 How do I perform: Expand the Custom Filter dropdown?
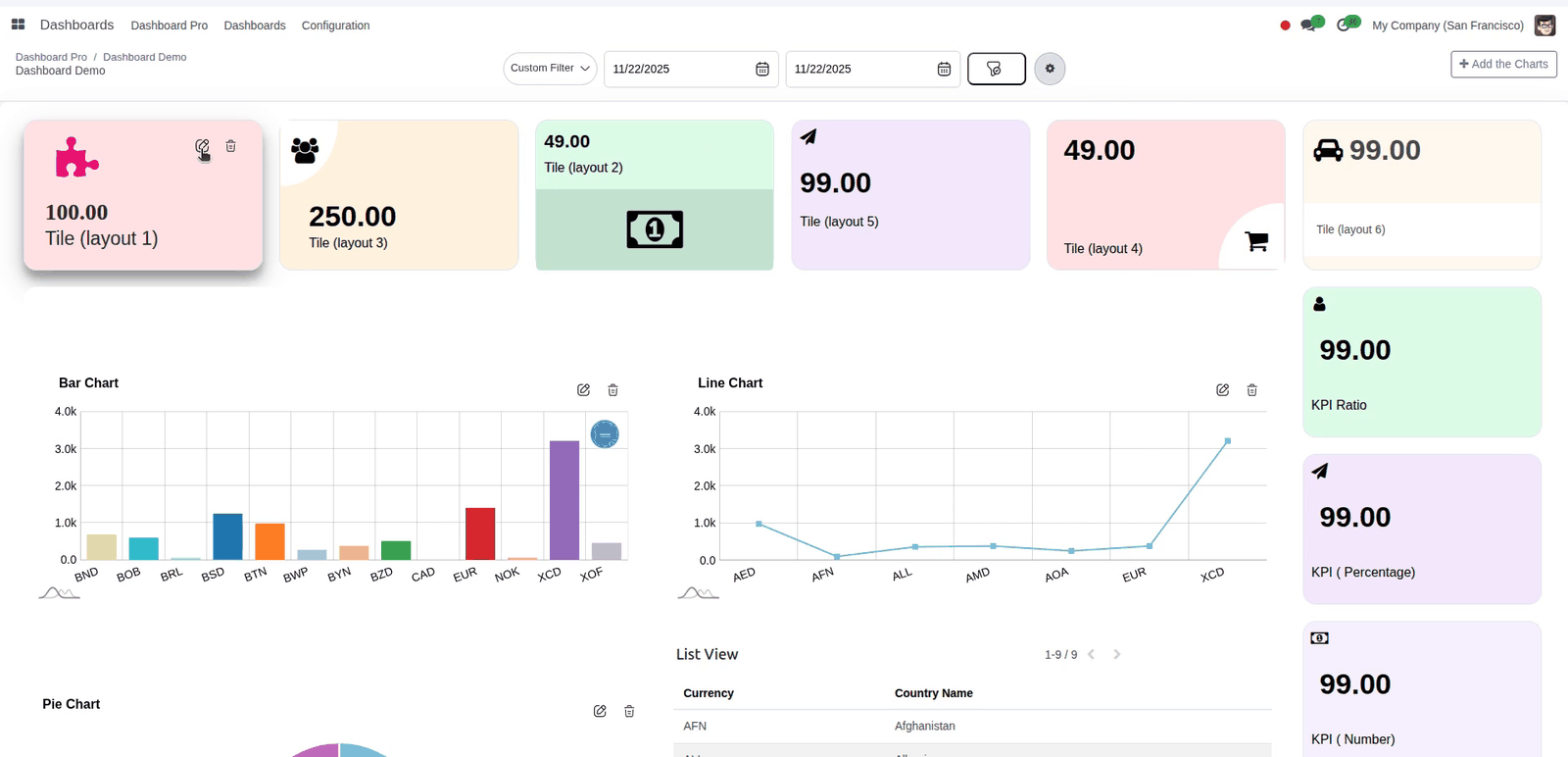(550, 69)
